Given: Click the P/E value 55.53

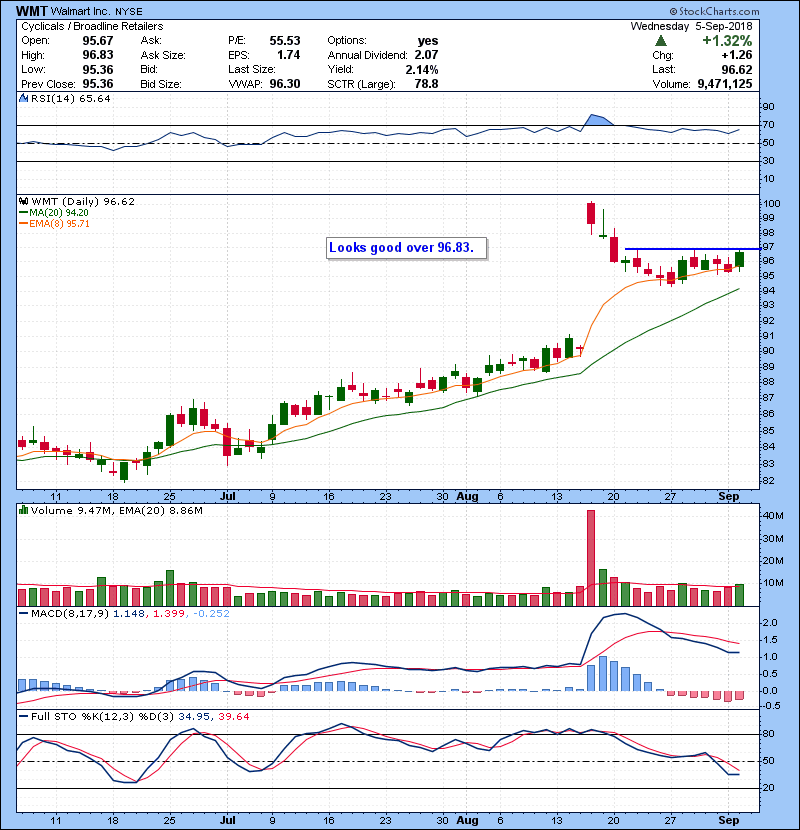Looking at the screenshot, I should point(285,41).
